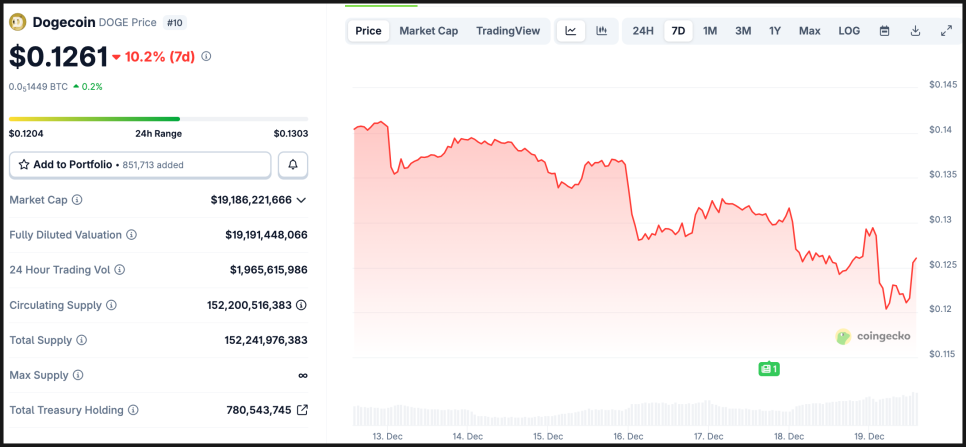Switch to the line chart view icon

(571, 31)
